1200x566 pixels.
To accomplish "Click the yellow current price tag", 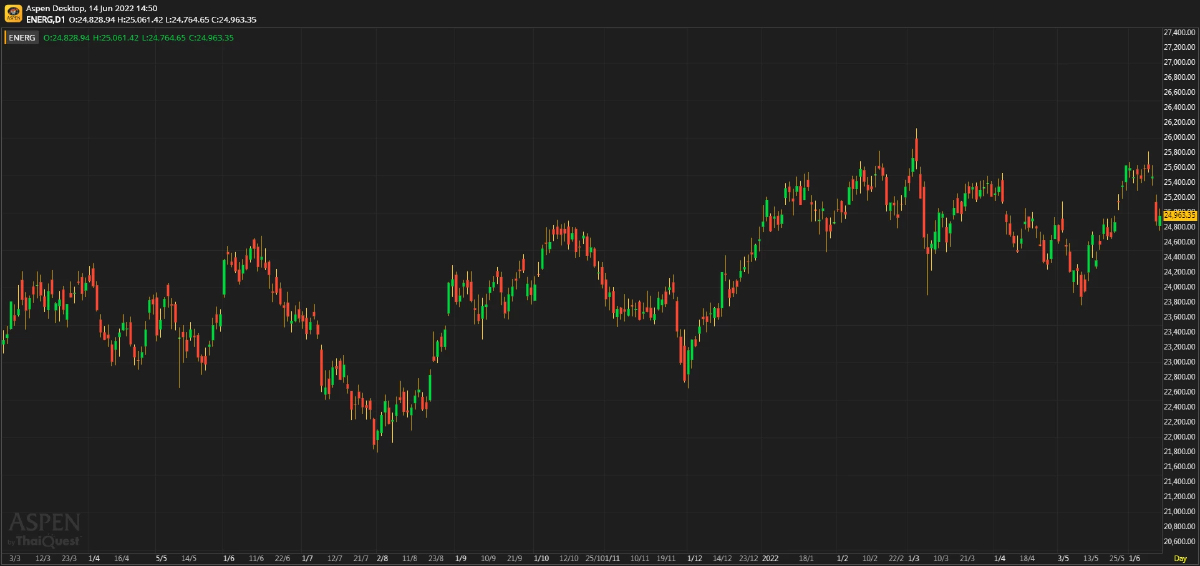I will (1179, 215).
